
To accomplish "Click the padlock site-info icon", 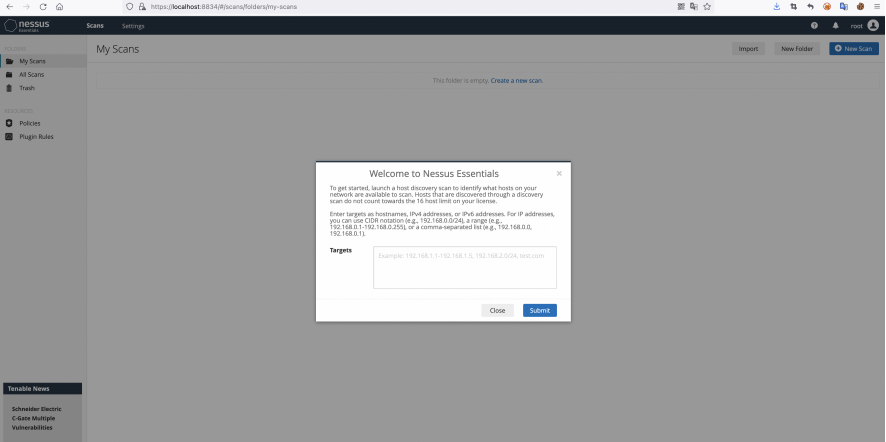I will pyautogui.click(x=142, y=7).
